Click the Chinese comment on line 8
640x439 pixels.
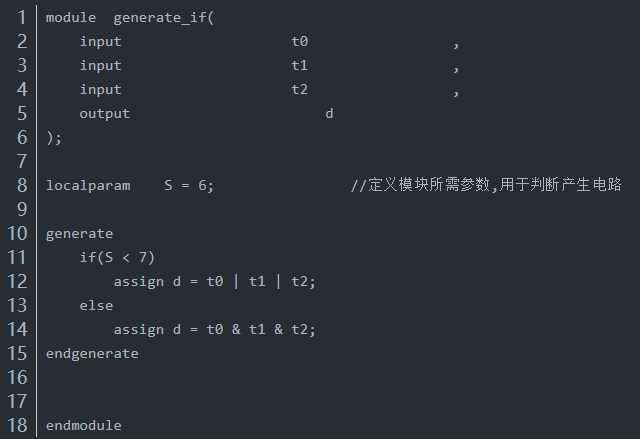click(486, 185)
